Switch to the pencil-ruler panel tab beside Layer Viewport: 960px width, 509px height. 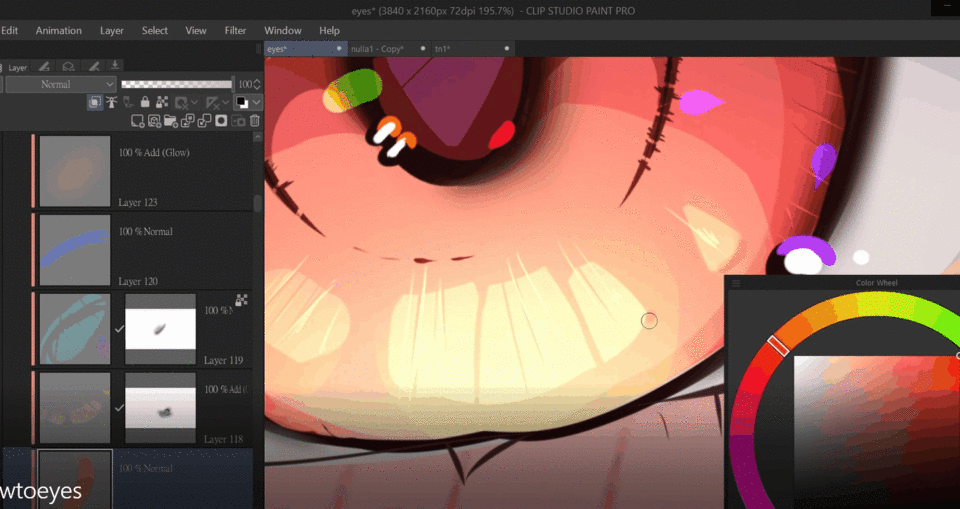coord(44,66)
